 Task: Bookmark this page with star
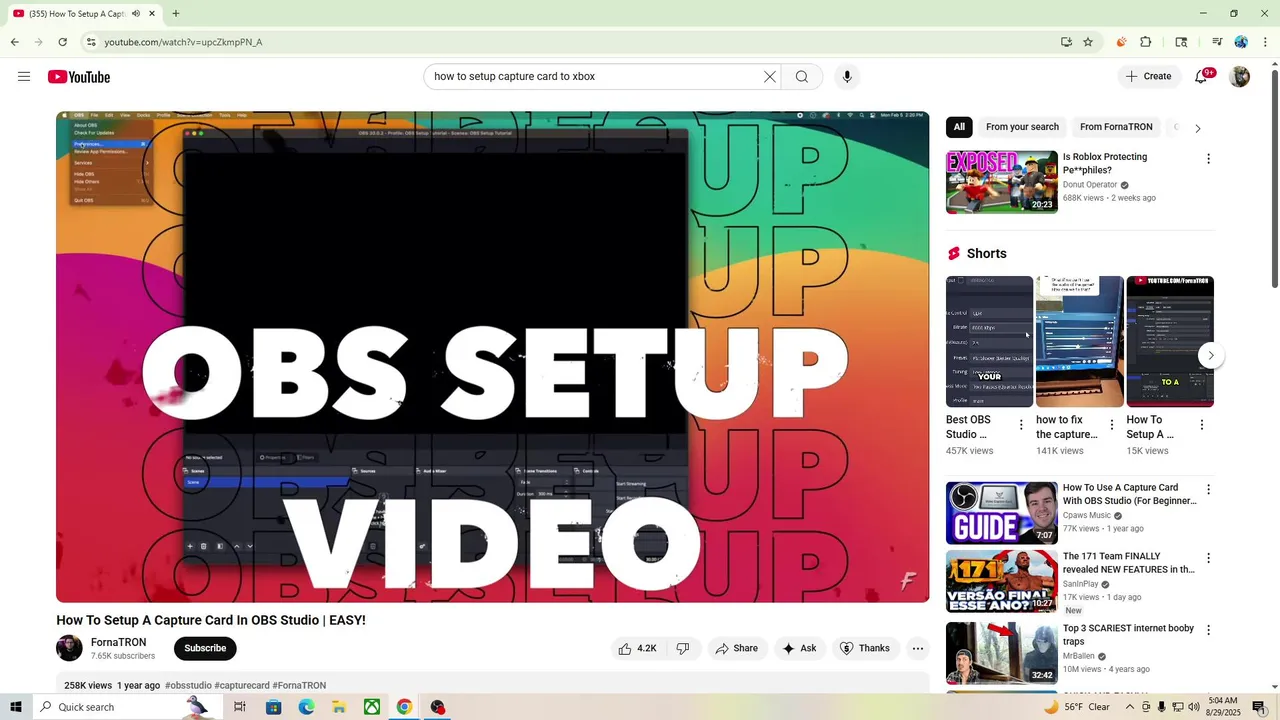1088,42
